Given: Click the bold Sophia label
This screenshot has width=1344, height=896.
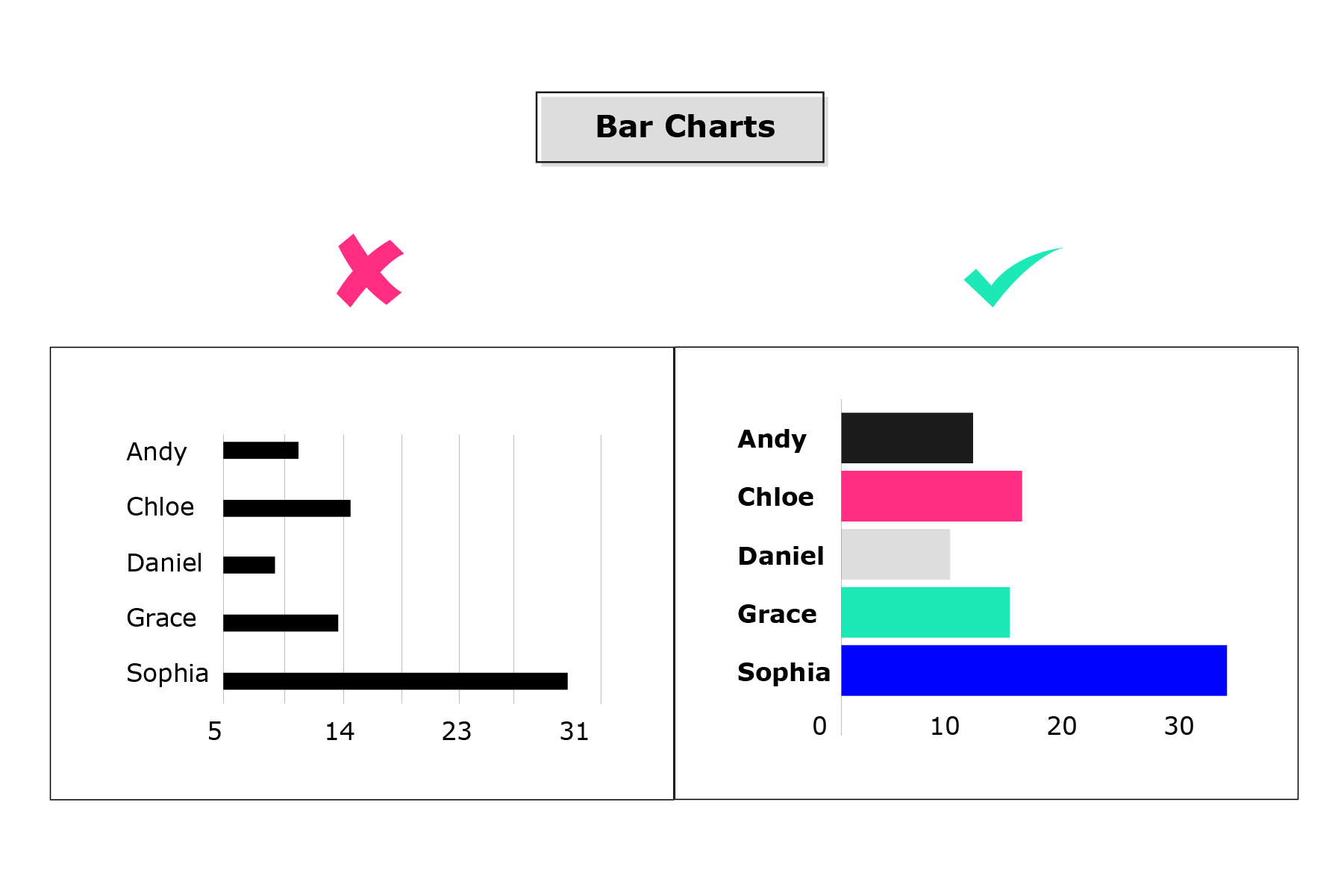Looking at the screenshot, I should click(784, 672).
